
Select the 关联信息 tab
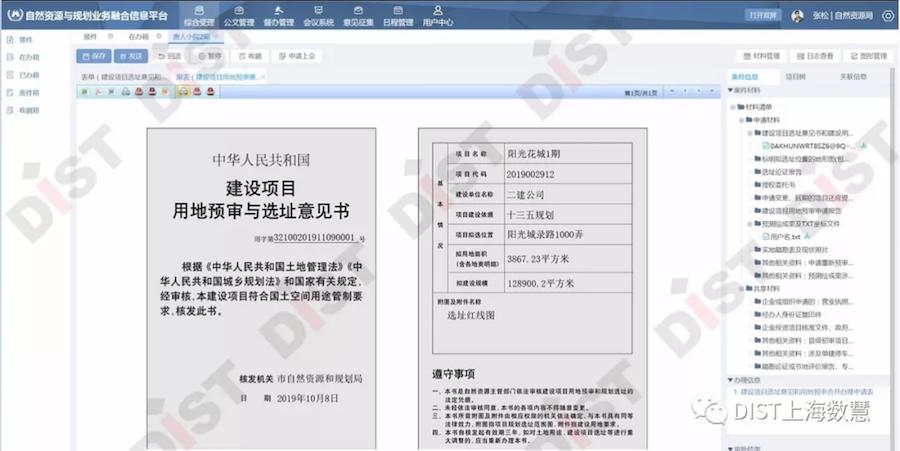(x=853, y=76)
